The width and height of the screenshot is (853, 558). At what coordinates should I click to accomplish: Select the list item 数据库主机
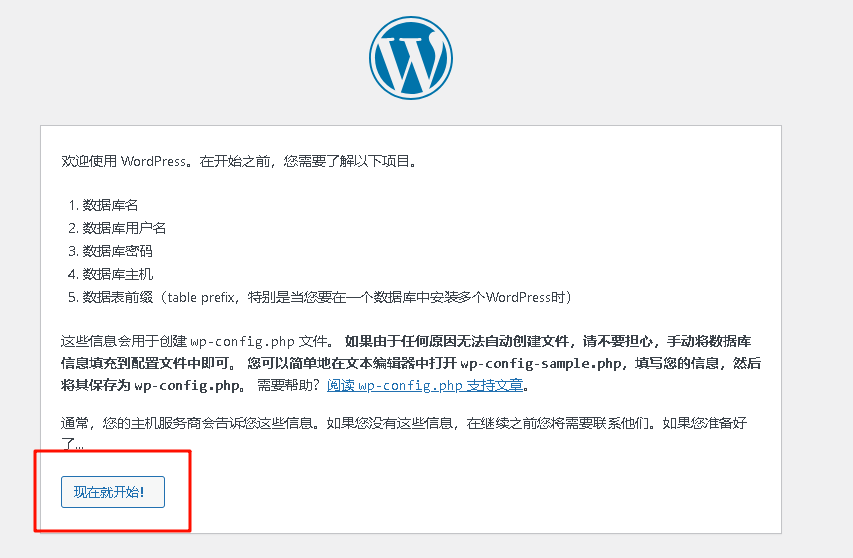[x=118, y=274]
